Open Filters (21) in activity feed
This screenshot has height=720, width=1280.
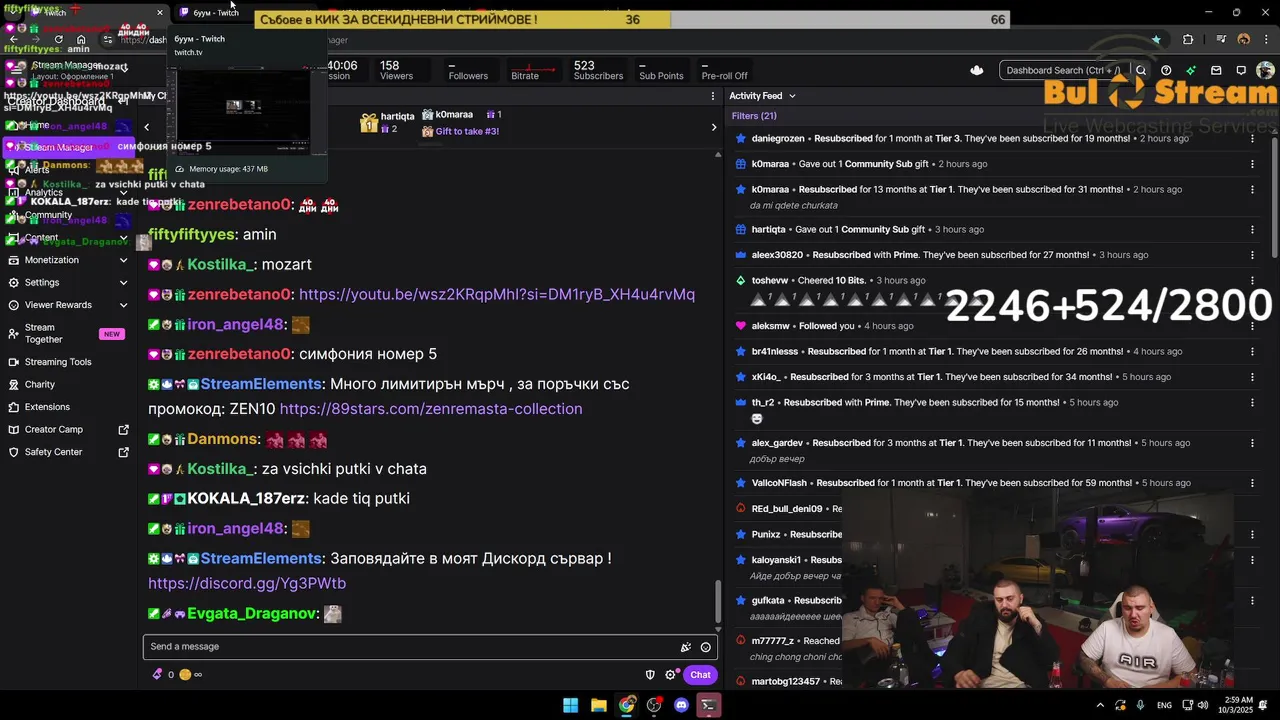[x=754, y=116]
